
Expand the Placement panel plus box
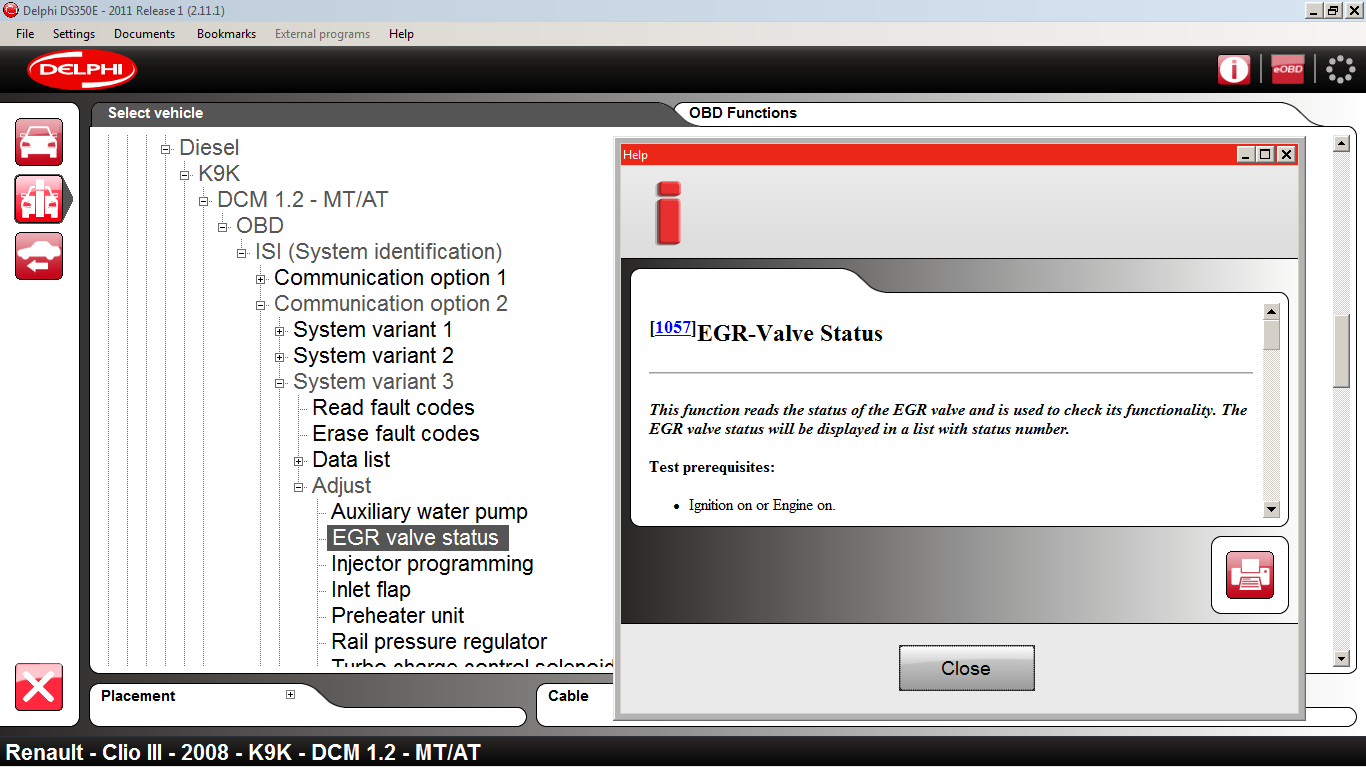(x=290, y=695)
